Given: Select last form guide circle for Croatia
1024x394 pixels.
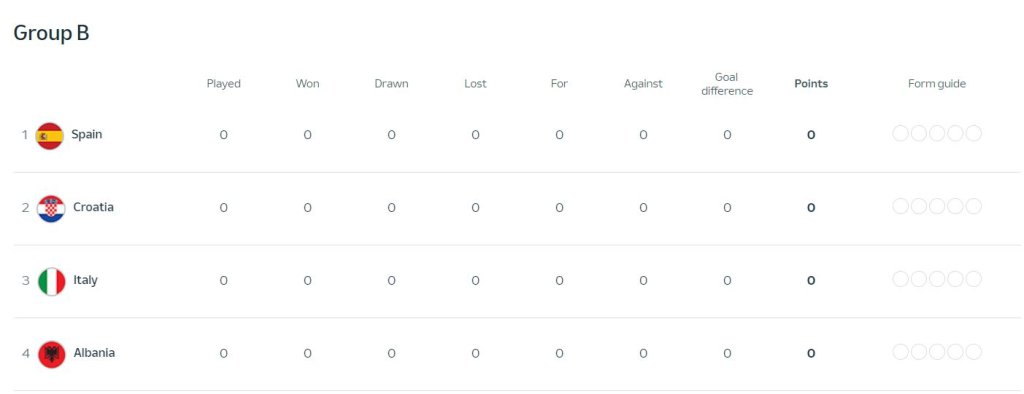Looking at the screenshot, I should 974,206.
